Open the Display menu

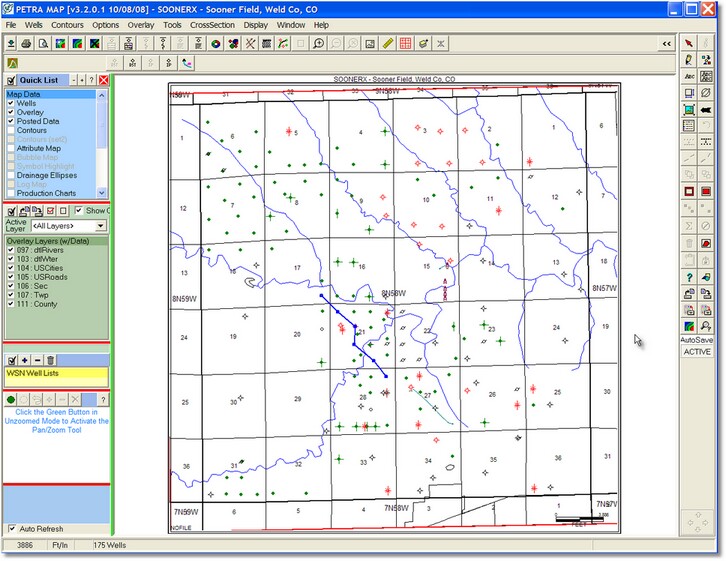pyautogui.click(x=256, y=25)
